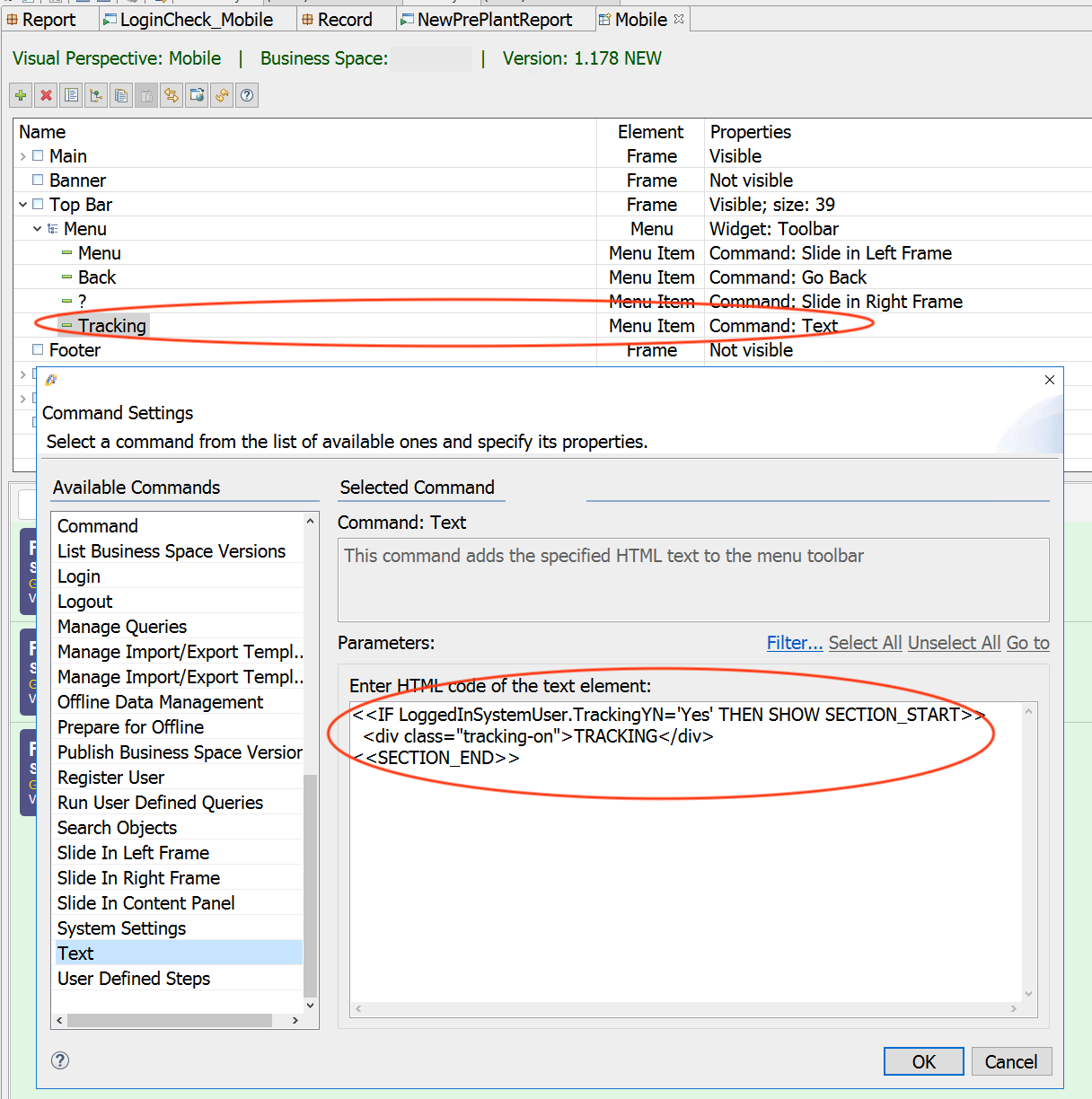Click the toolbar help question mark icon
Viewport: 1092px width, 1099px height.
247,95
